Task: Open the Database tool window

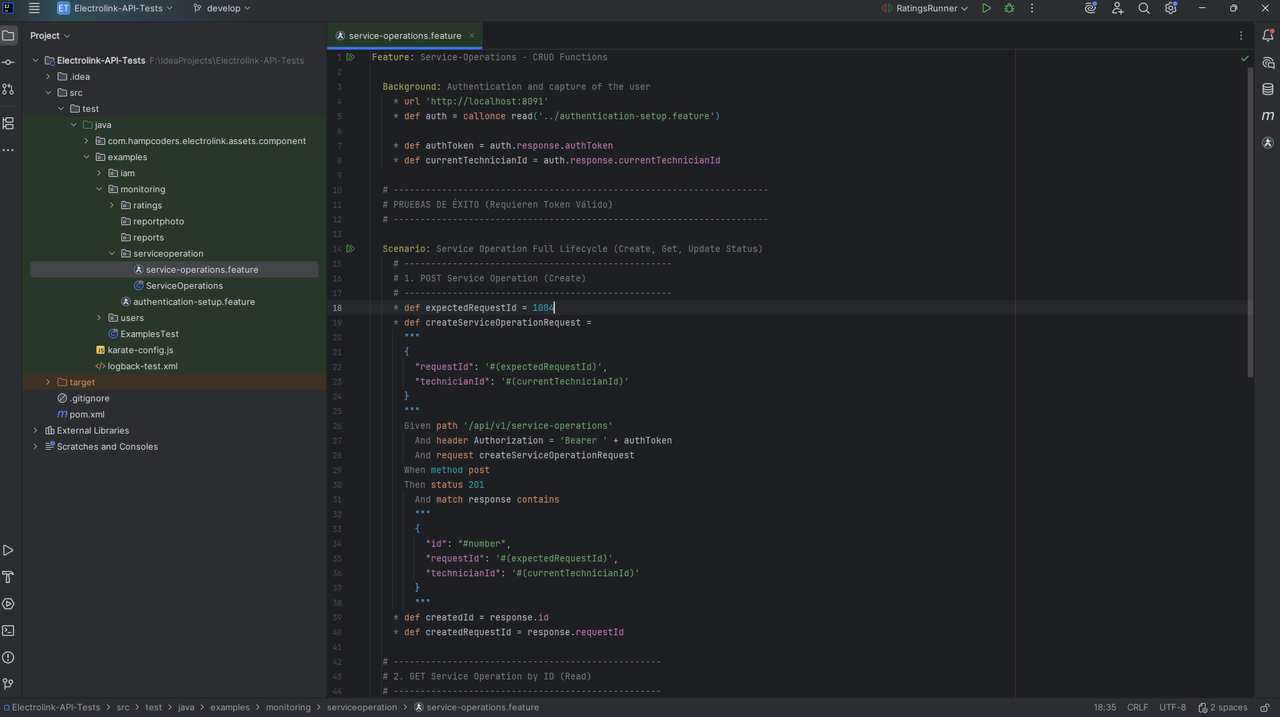Action: click(1268, 89)
